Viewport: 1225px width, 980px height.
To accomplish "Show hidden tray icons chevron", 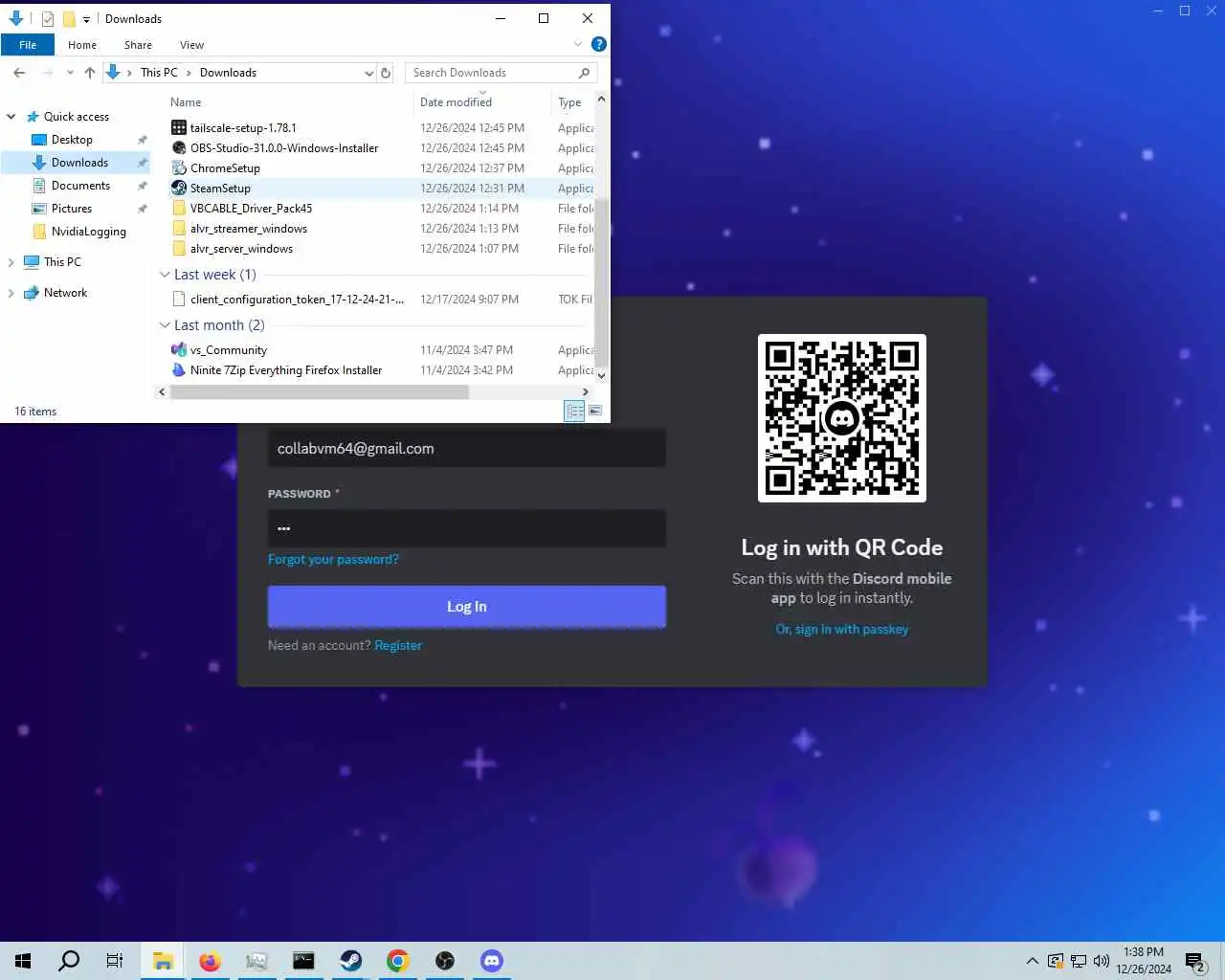I will pyautogui.click(x=1032, y=961).
